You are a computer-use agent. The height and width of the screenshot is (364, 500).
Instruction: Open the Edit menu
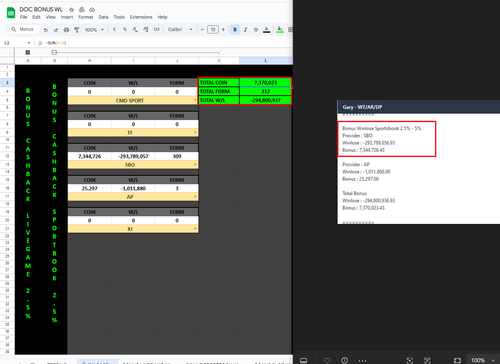click(x=36, y=17)
